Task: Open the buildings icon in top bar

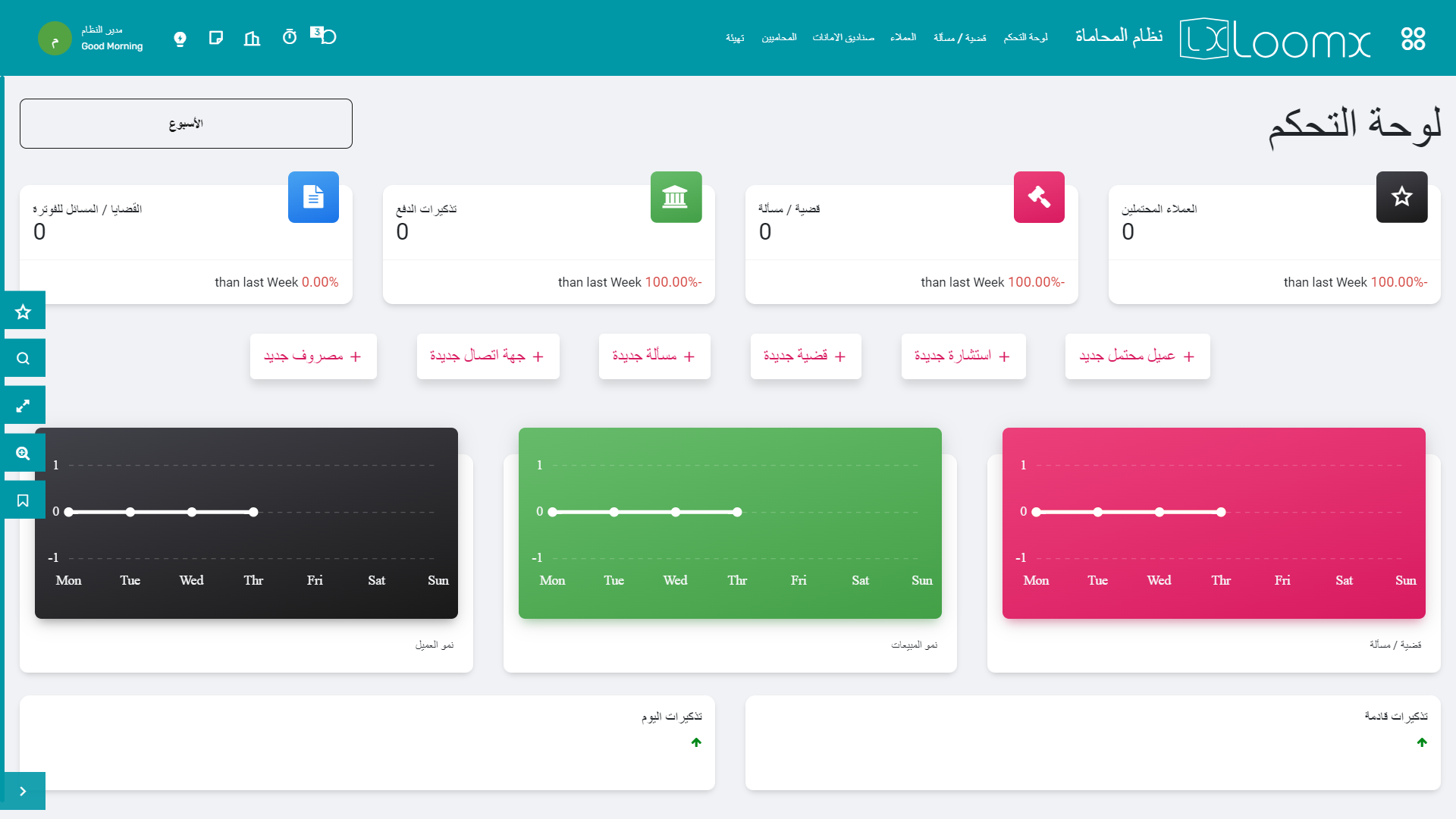Action: pos(252,38)
